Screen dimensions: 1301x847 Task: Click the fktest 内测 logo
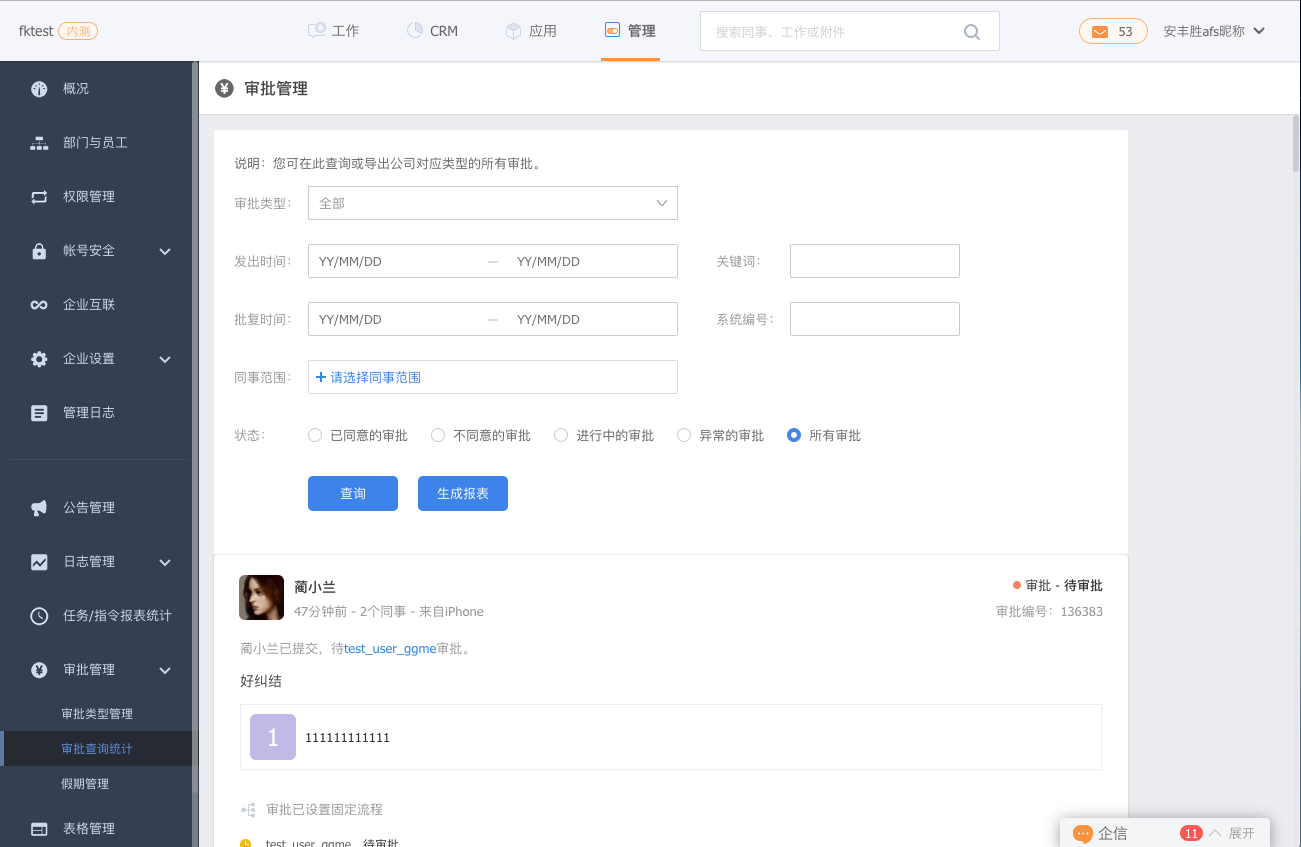[x=58, y=31]
